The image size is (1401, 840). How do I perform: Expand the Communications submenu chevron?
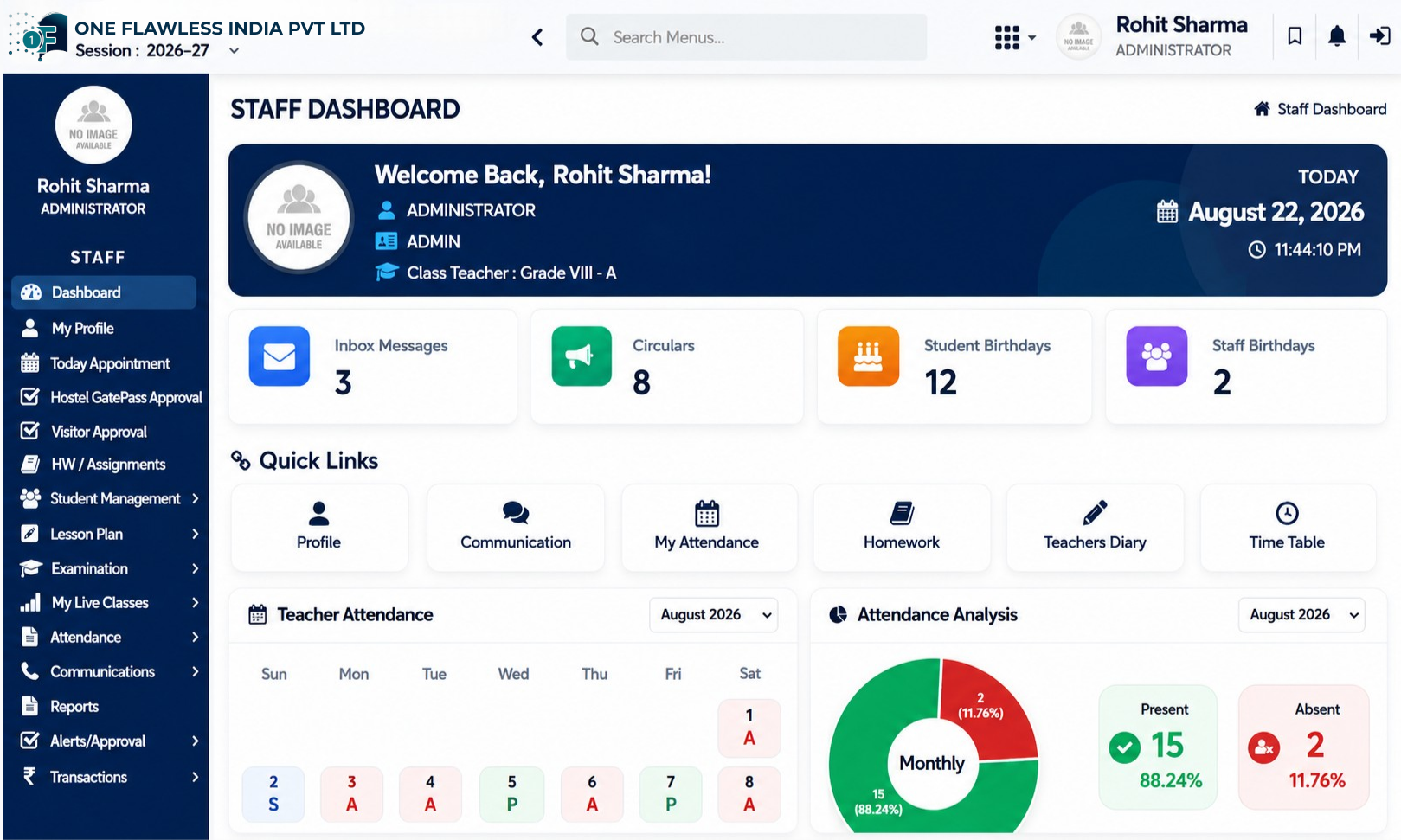pyautogui.click(x=196, y=671)
